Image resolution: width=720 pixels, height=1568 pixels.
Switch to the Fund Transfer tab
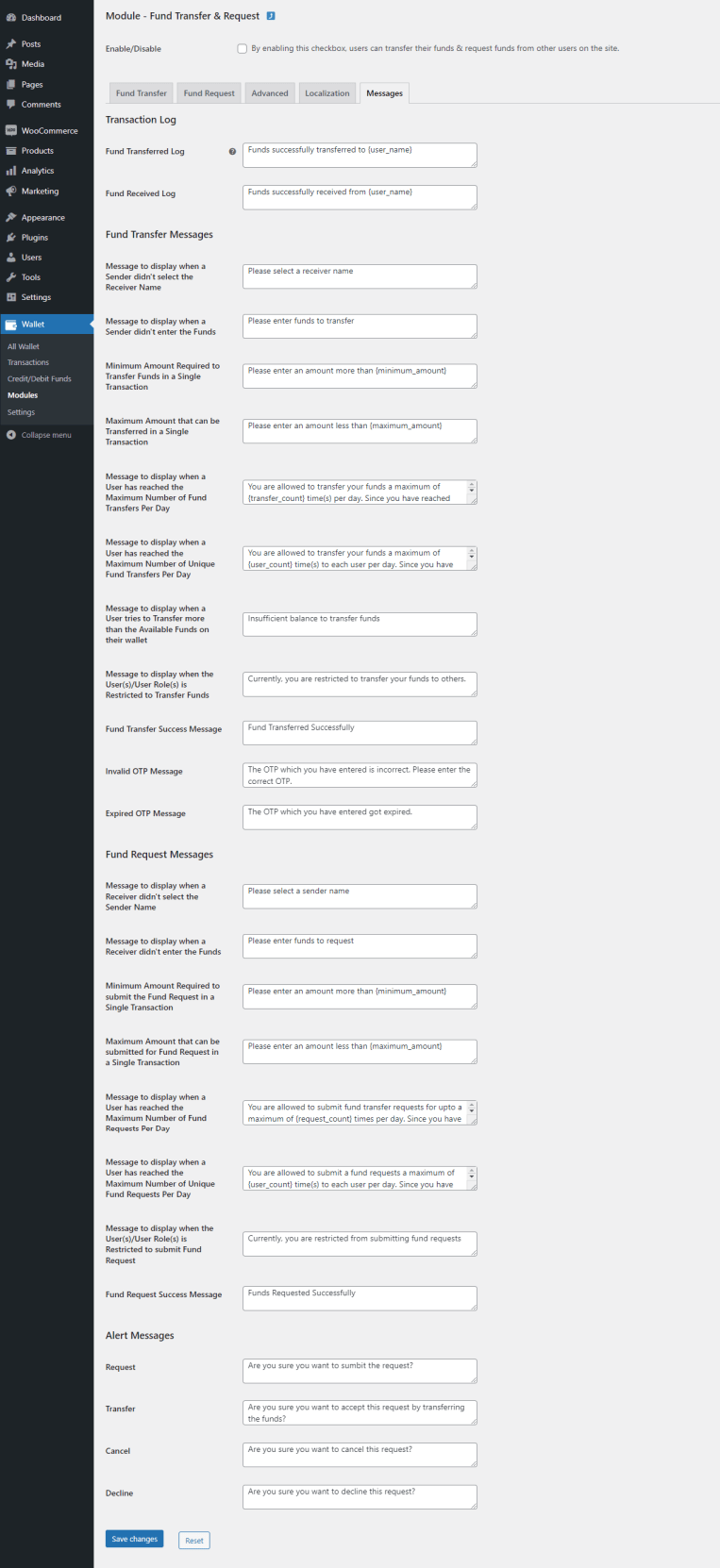(142, 93)
